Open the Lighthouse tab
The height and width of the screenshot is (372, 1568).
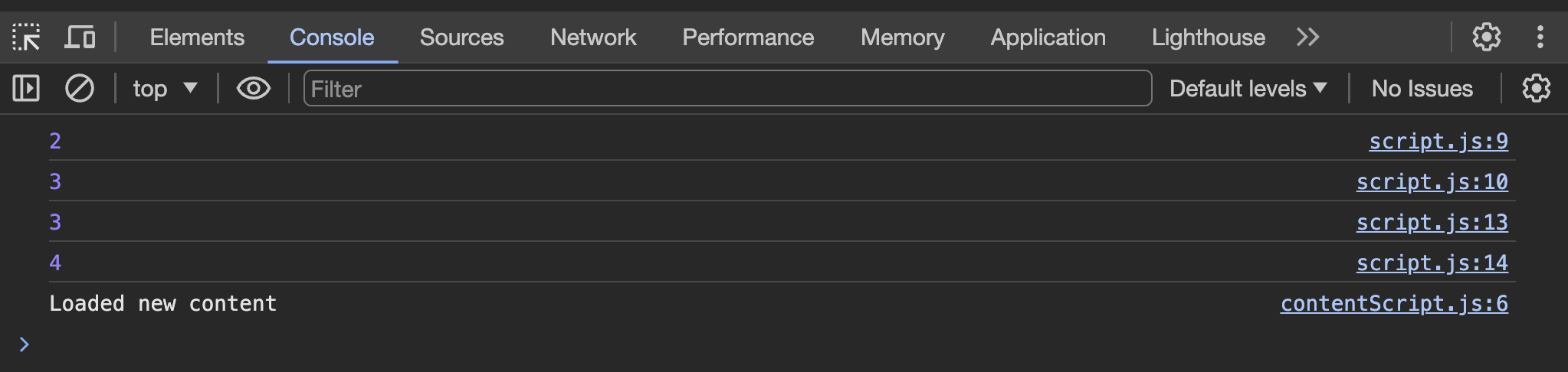(1209, 37)
